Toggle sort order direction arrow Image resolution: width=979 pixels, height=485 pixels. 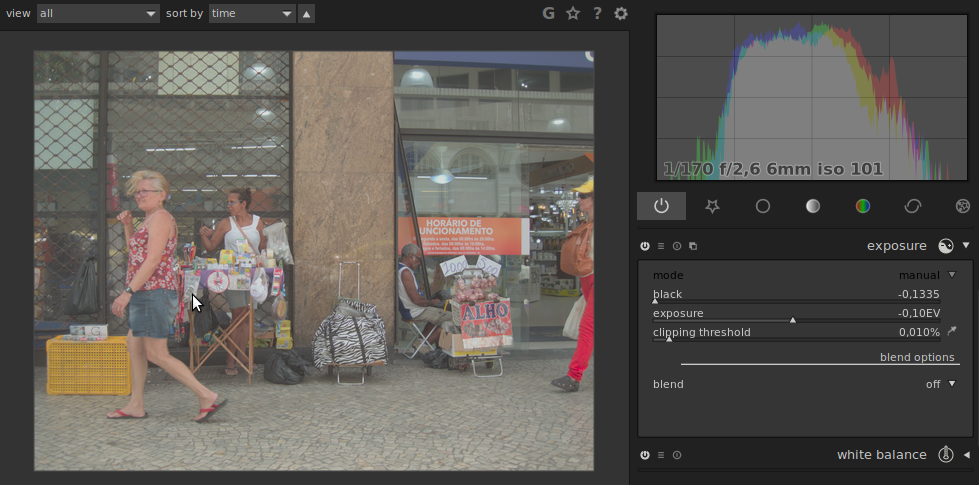[x=306, y=13]
